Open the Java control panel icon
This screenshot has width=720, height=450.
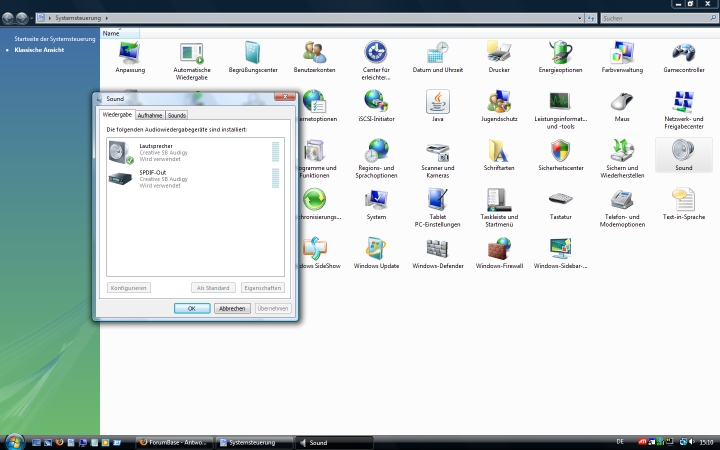click(438, 106)
